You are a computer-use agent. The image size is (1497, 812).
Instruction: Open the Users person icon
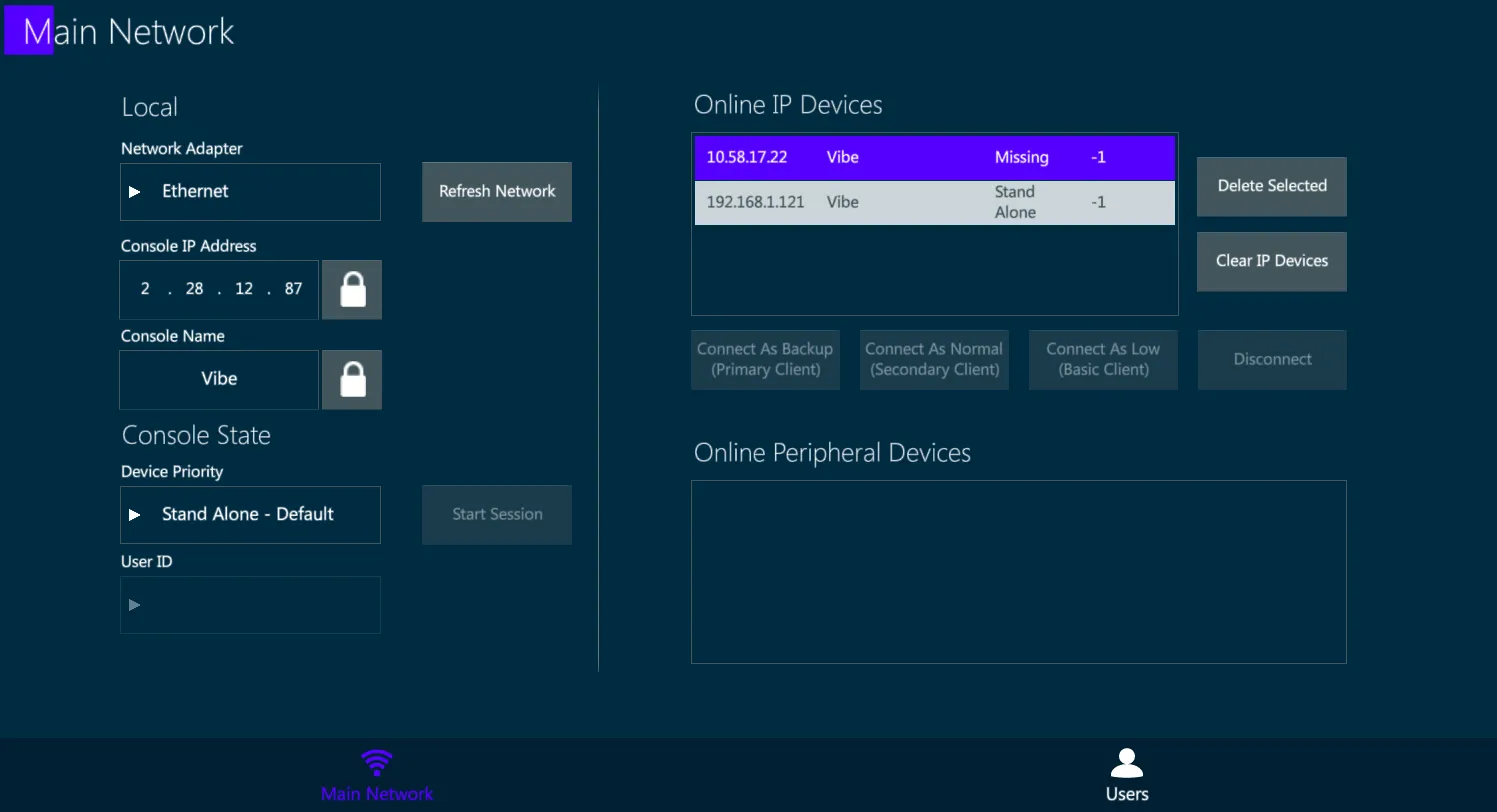click(1127, 763)
